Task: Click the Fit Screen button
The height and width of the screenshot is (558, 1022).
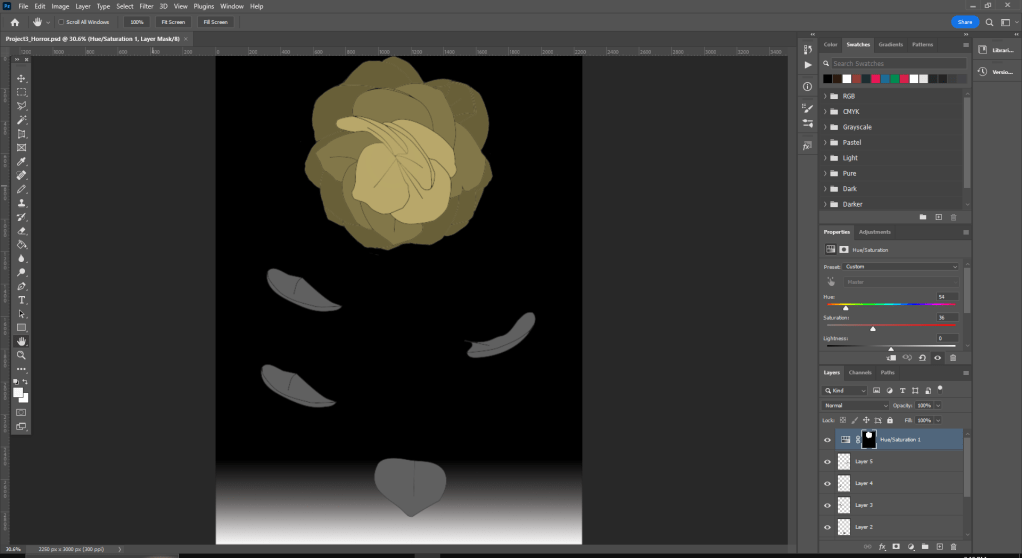Action: click(173, 21)
